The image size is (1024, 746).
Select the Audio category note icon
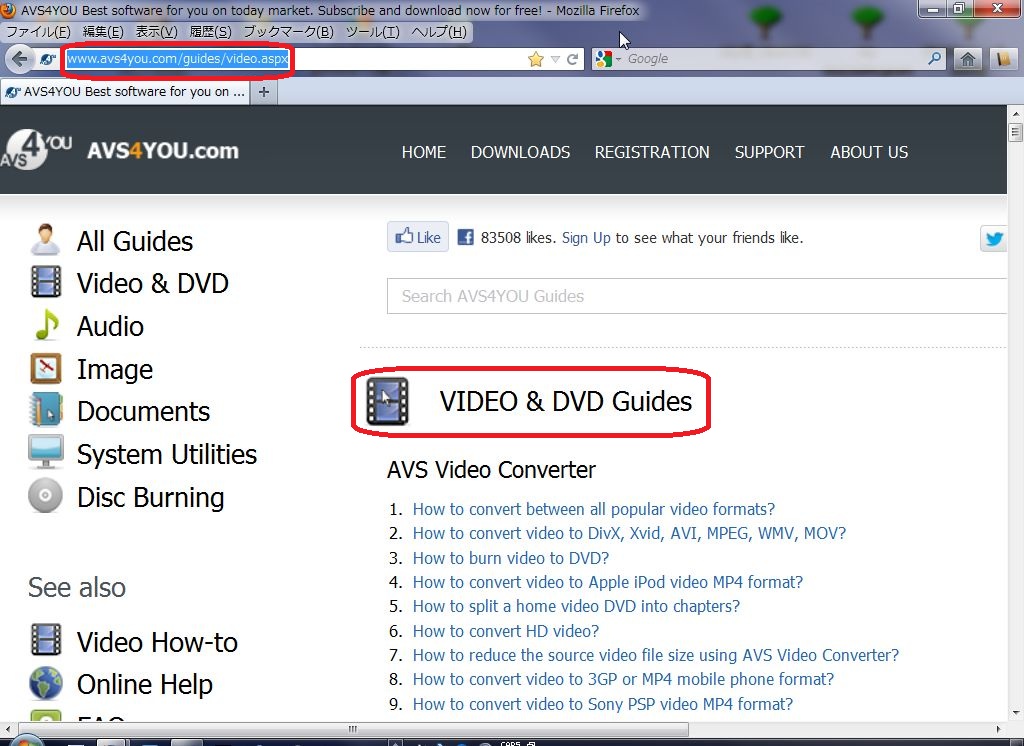click(x=44, y=326)
